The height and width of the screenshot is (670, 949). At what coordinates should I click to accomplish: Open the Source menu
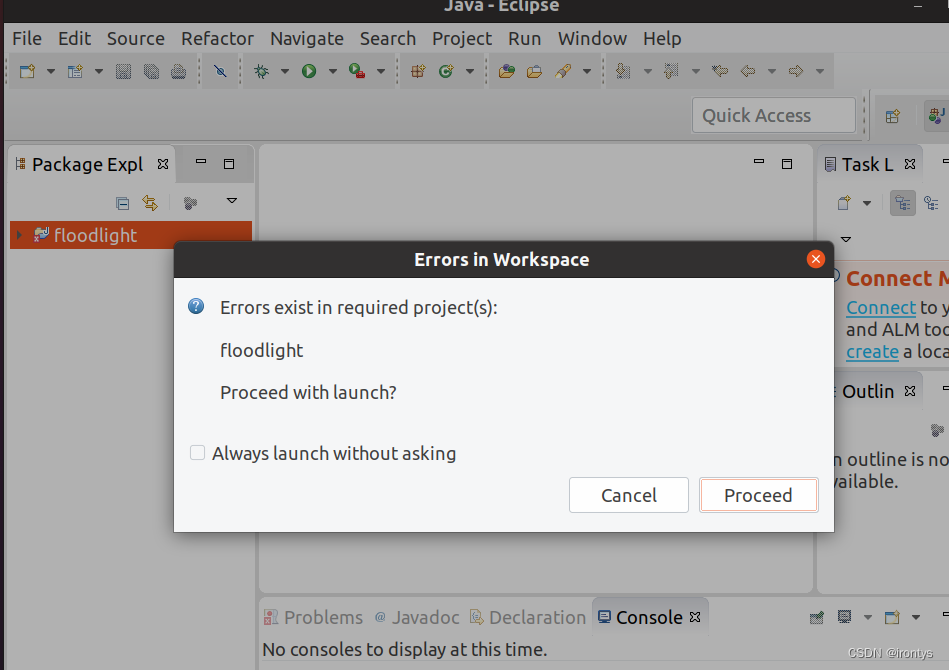[136, 39]
